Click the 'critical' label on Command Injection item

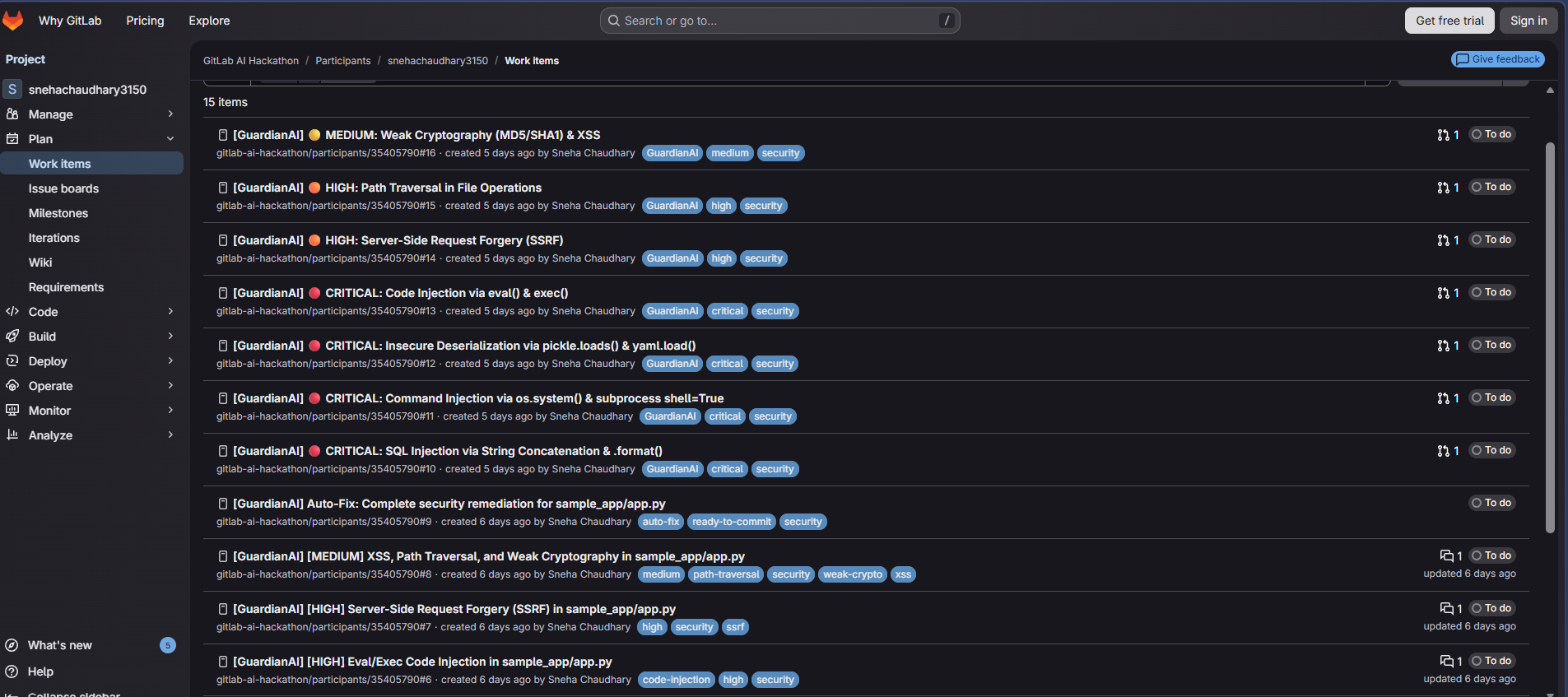[x=725, y=416]
